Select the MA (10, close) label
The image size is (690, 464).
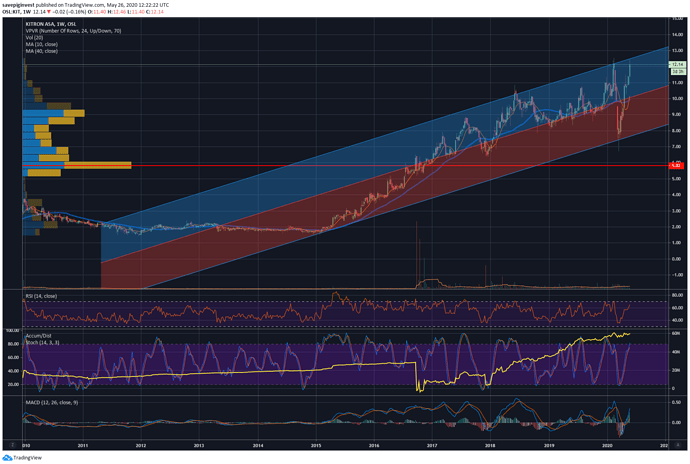pos(41,44)
